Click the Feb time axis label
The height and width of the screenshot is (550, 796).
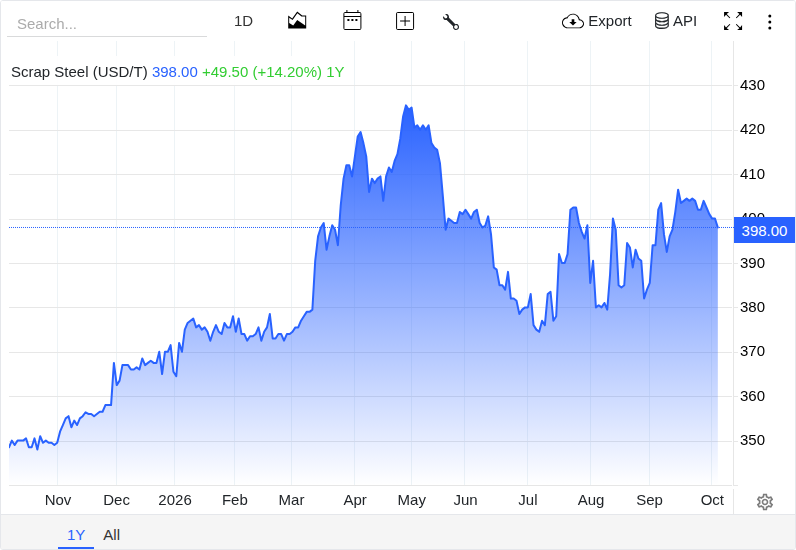(235, 500)
